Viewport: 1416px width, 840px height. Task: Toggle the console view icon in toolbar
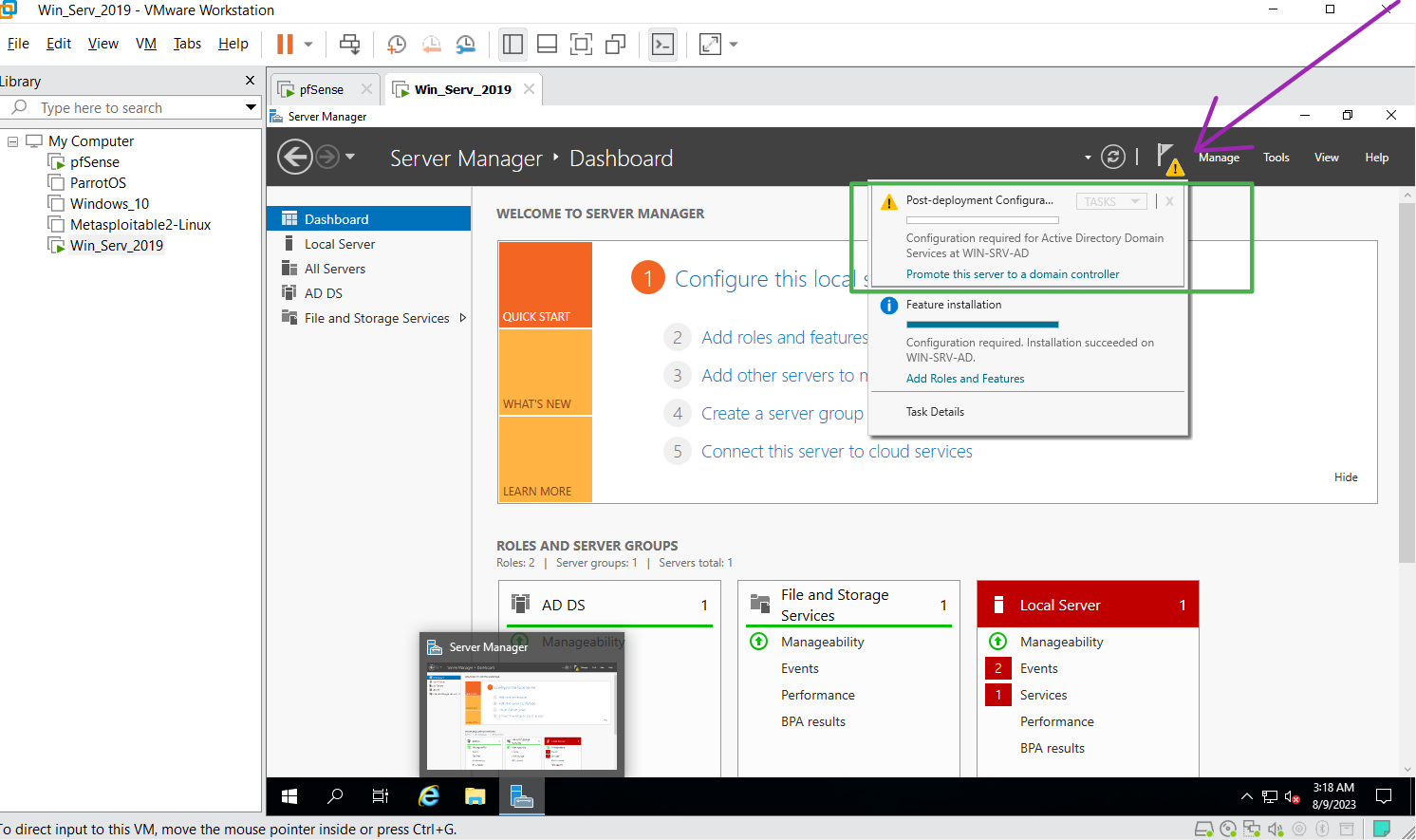(x=662, y=44)
